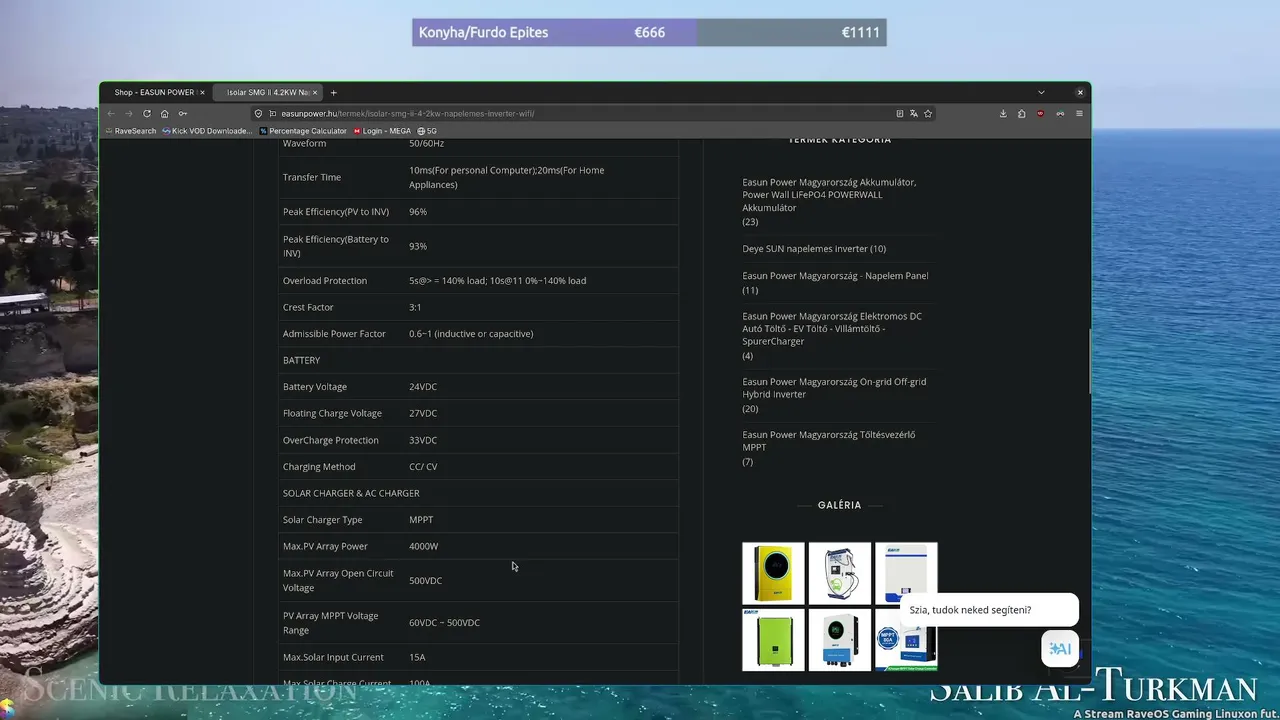Click the Konyha/Furdo Epites donation goal bar
Screen dimensions: 1280x720
[x=649, y=33]
